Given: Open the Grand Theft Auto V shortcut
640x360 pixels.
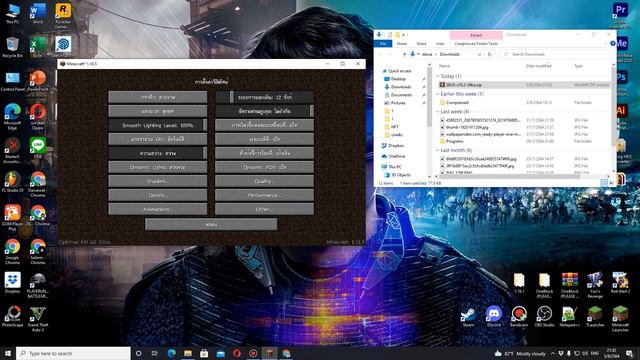Looking at the screenshot, I should [x=38, y=319].
